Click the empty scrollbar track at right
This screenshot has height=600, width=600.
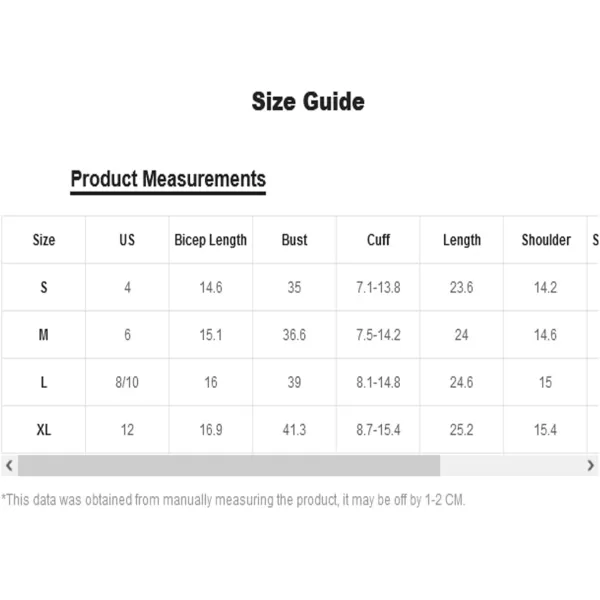(x=511, y=465)
